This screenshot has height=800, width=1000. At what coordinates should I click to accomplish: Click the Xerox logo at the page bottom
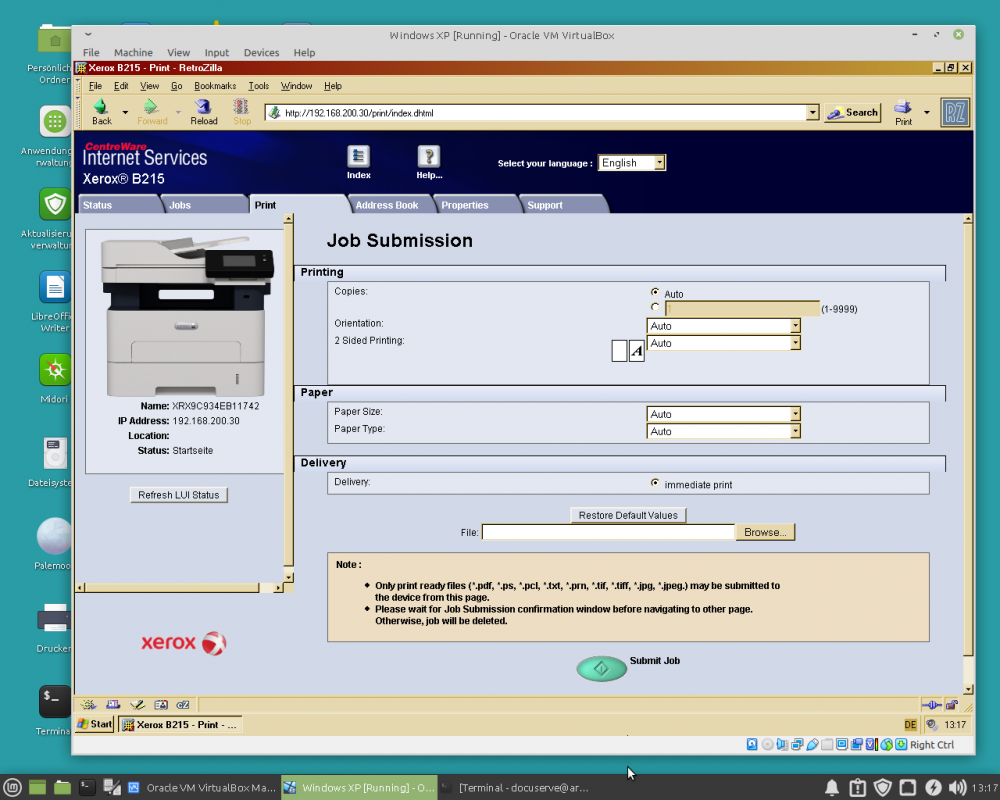coord(183,643)
